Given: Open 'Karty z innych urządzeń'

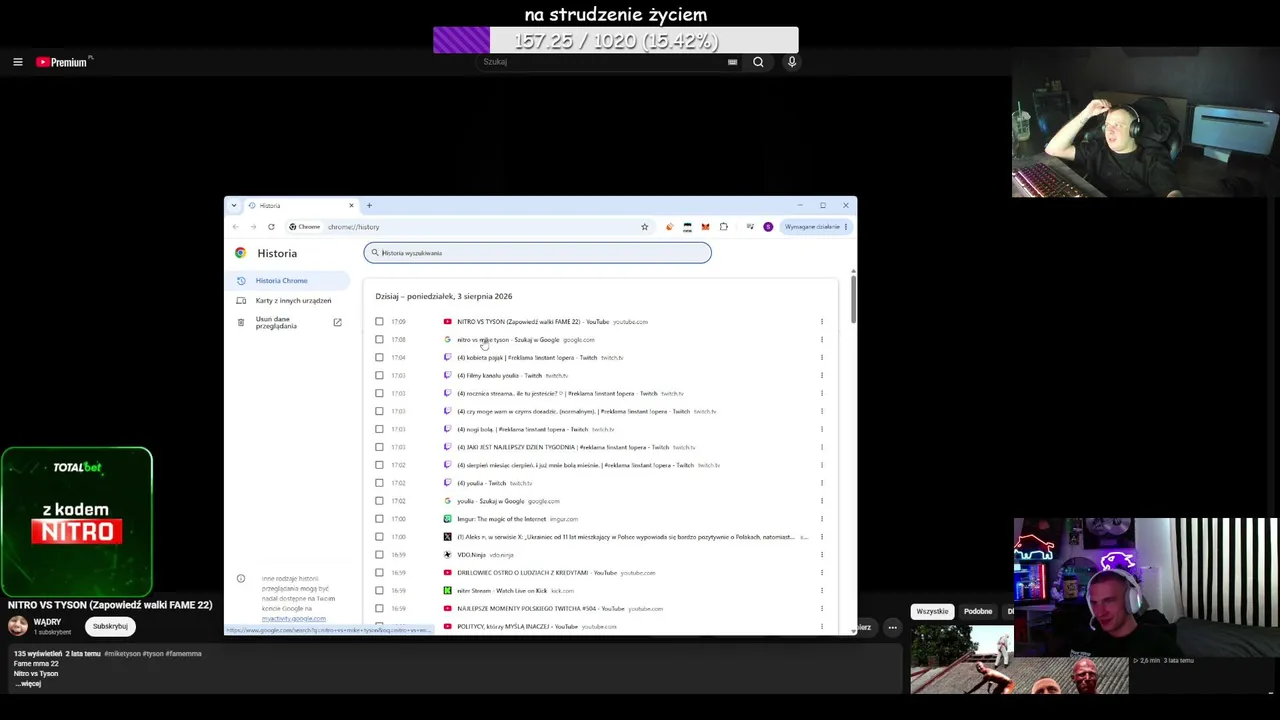Looking at the screenshot, I should pos(293,301).
